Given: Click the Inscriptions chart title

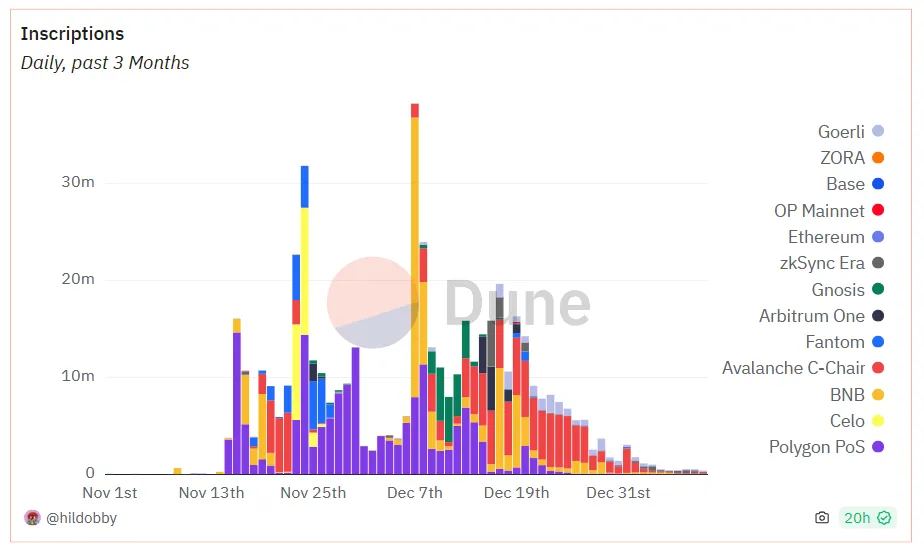Looking at the screenshot, I should click(x=72, y=34).
